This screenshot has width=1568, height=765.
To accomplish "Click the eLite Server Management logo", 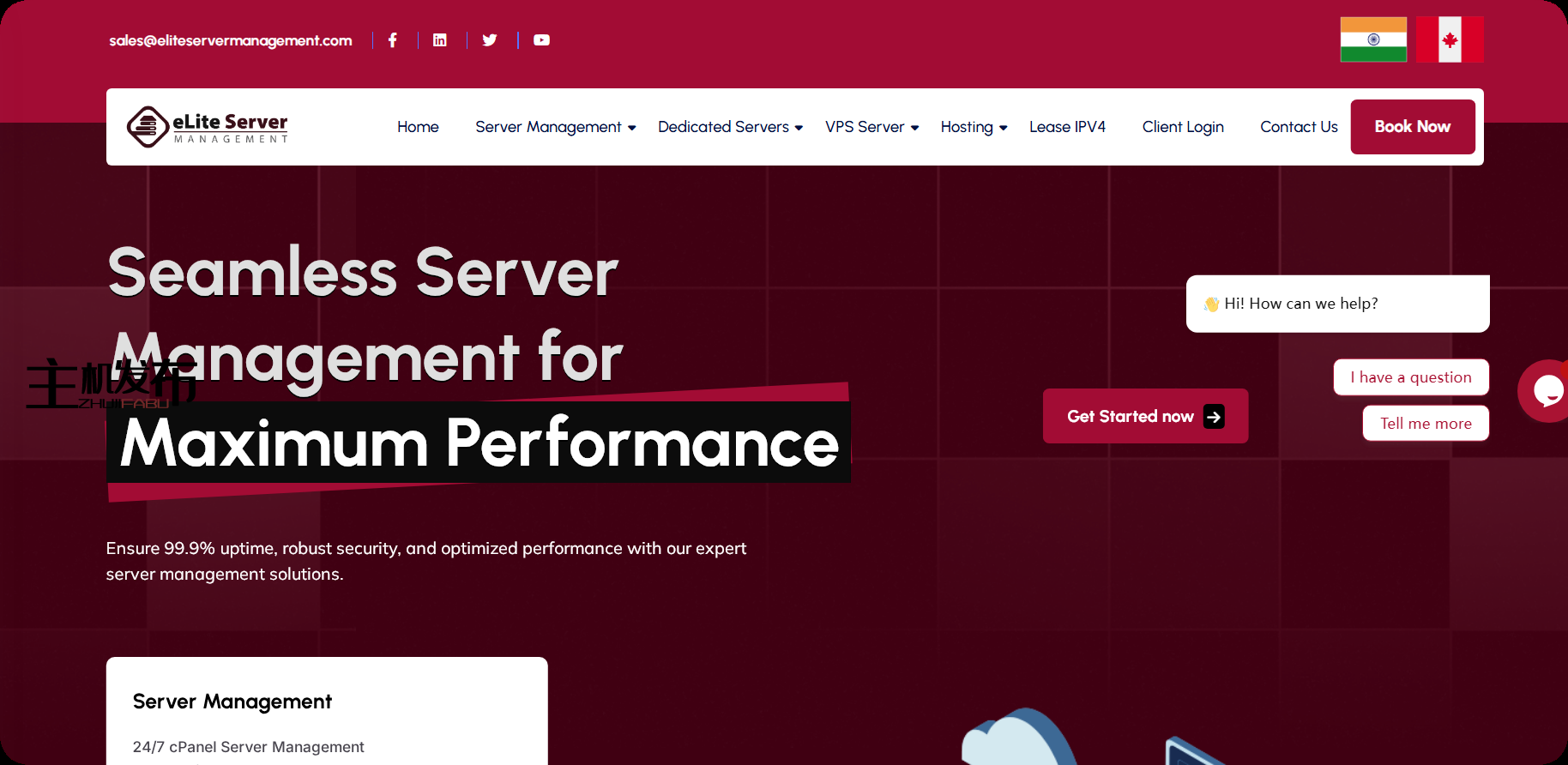I will [x=208, y=127].
